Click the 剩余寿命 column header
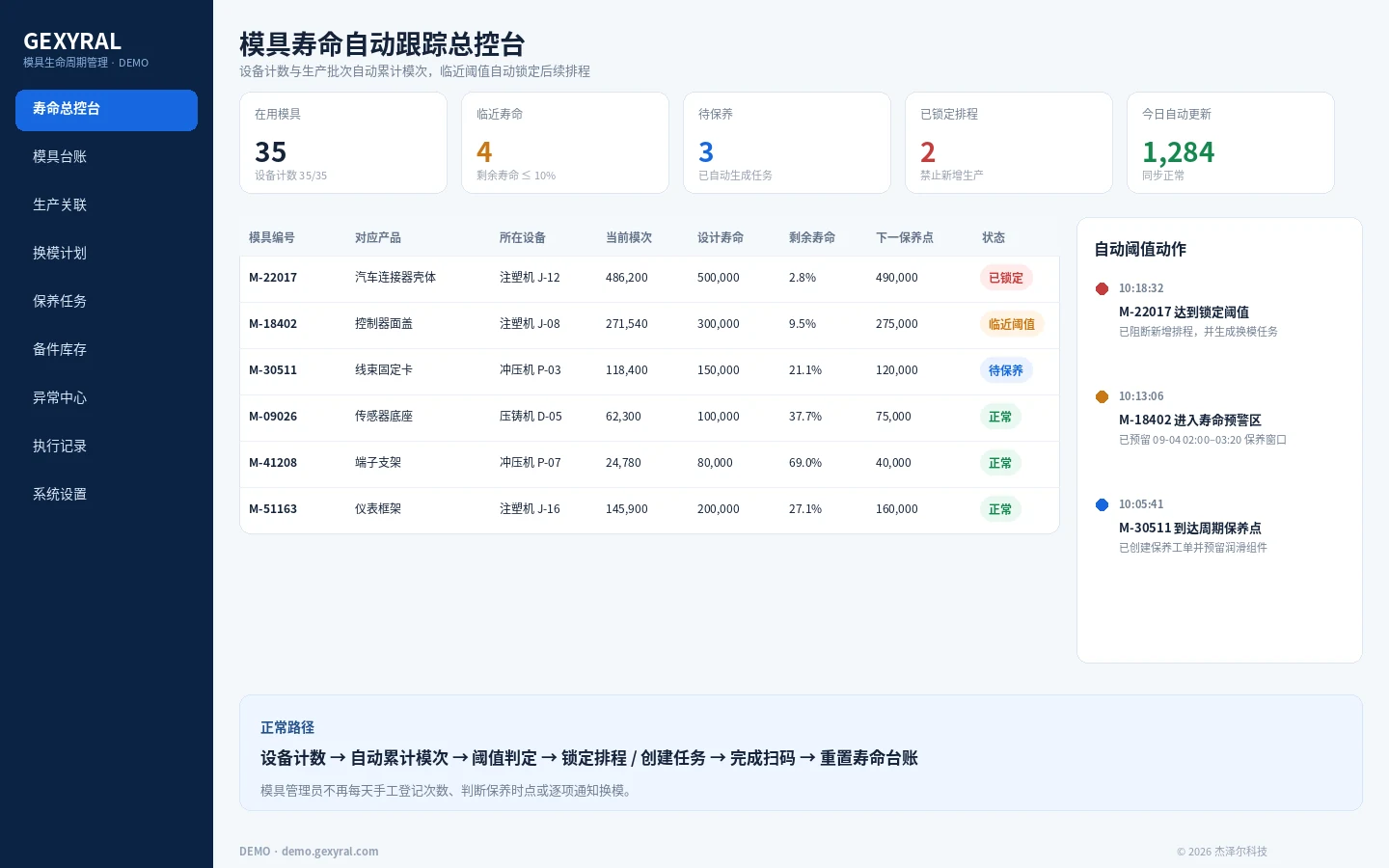Image resolution: width=1389 pixels, height=868 pixels. [812, 237]
